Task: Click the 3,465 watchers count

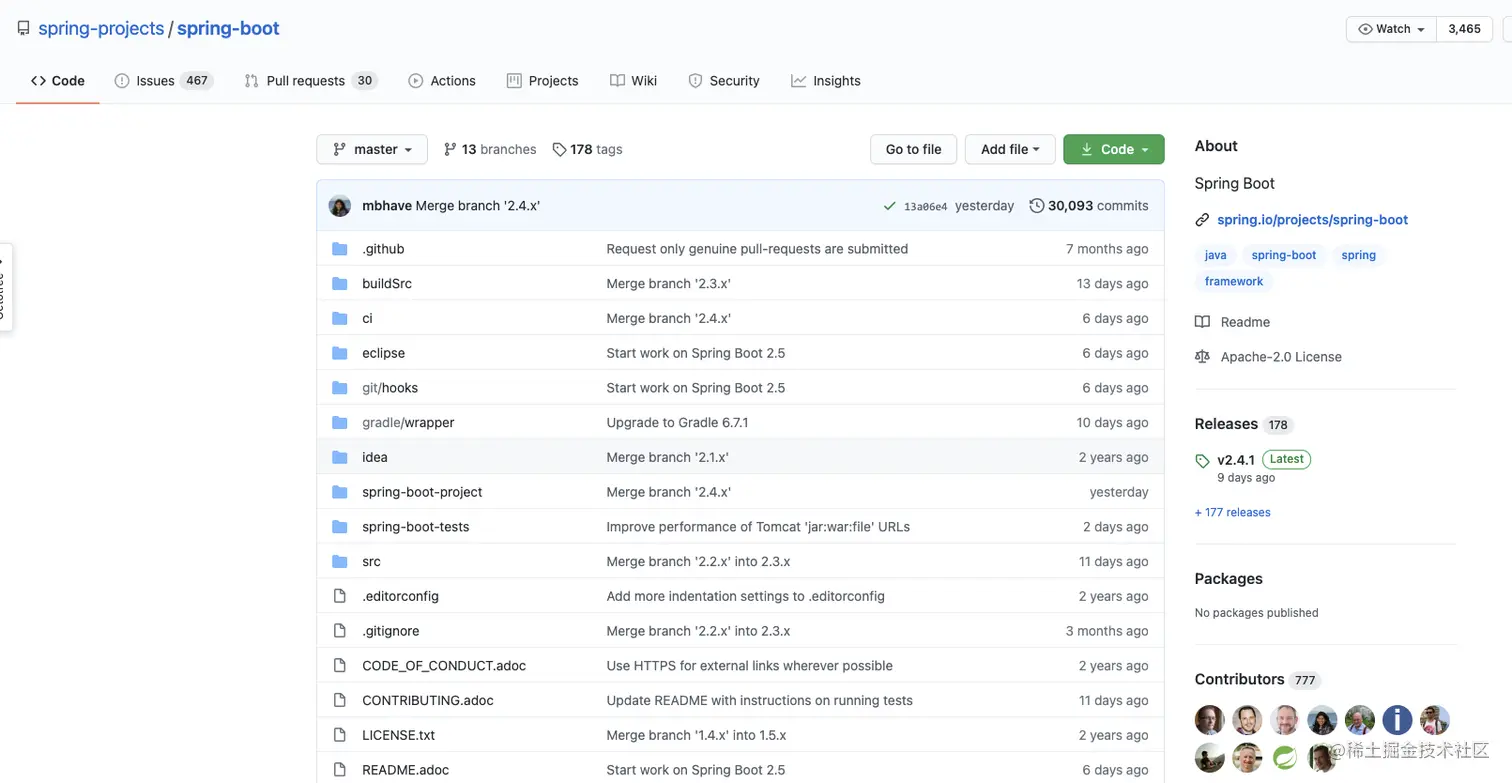Action: point(1464,29)
